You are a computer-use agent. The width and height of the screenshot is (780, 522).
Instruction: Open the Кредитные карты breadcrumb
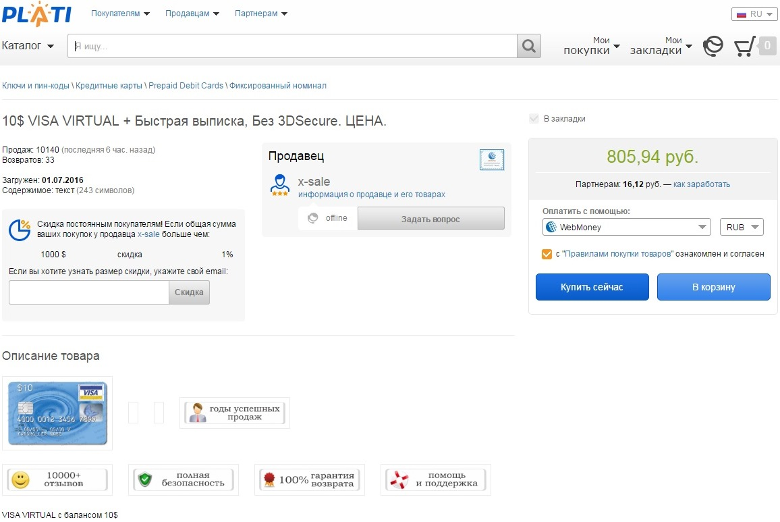click(x=109, y=86)
